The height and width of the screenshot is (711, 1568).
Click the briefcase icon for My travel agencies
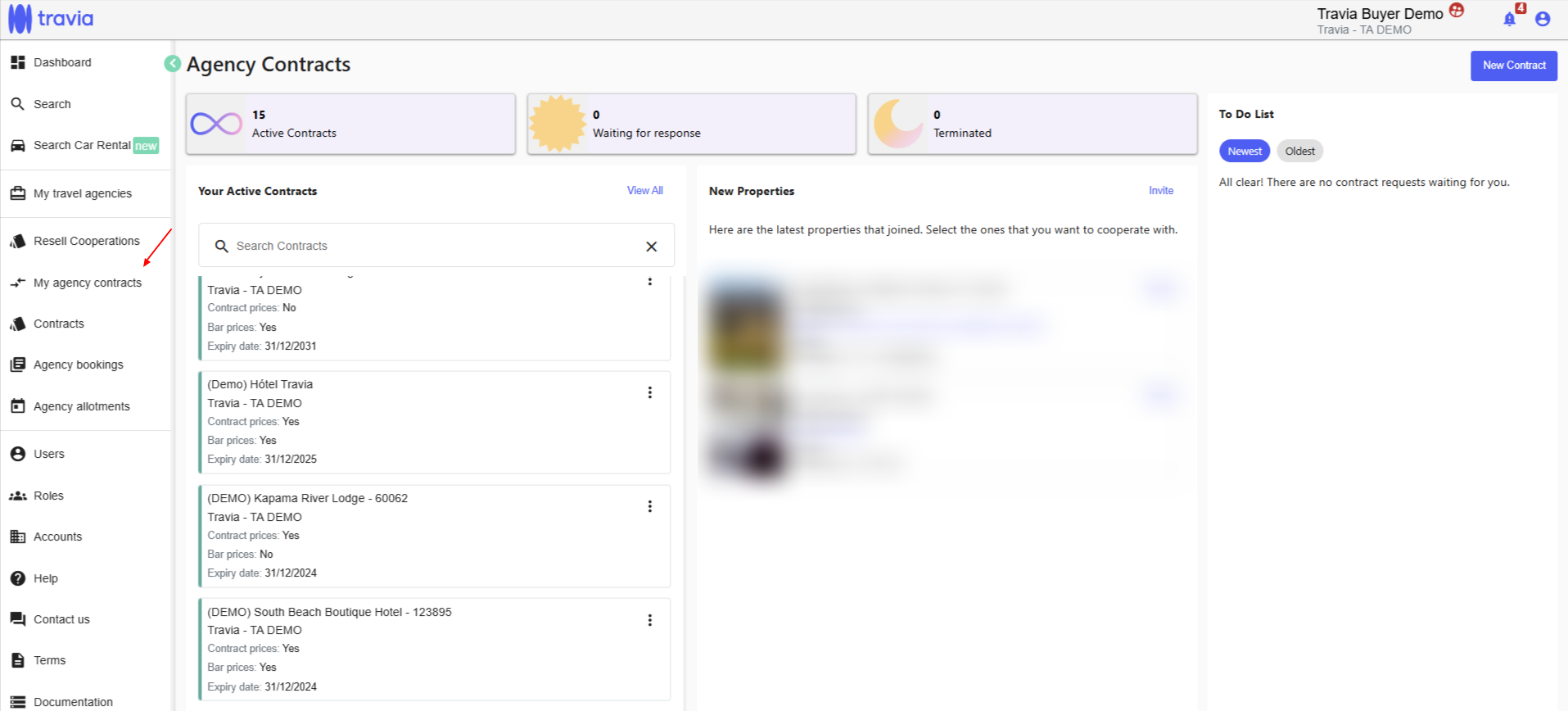click(17, 193)
